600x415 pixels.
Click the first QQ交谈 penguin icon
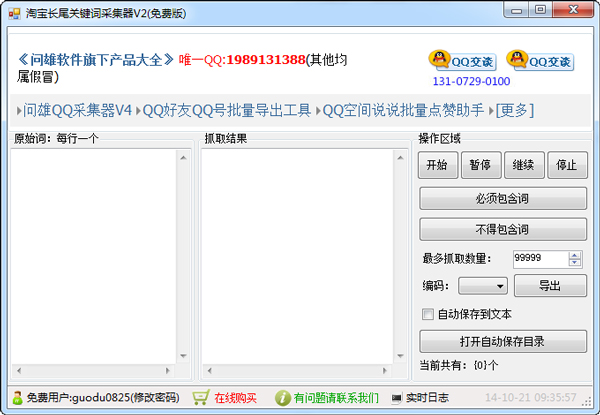(x=439, y=59)
